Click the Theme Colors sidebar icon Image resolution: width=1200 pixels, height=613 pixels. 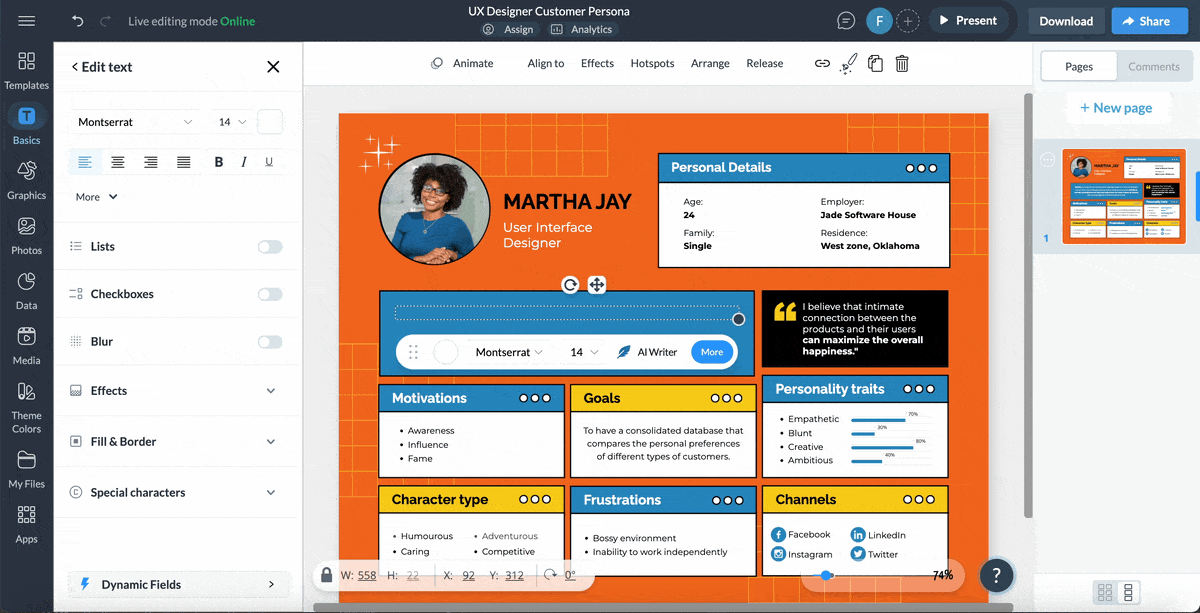(x=26, y=406)
